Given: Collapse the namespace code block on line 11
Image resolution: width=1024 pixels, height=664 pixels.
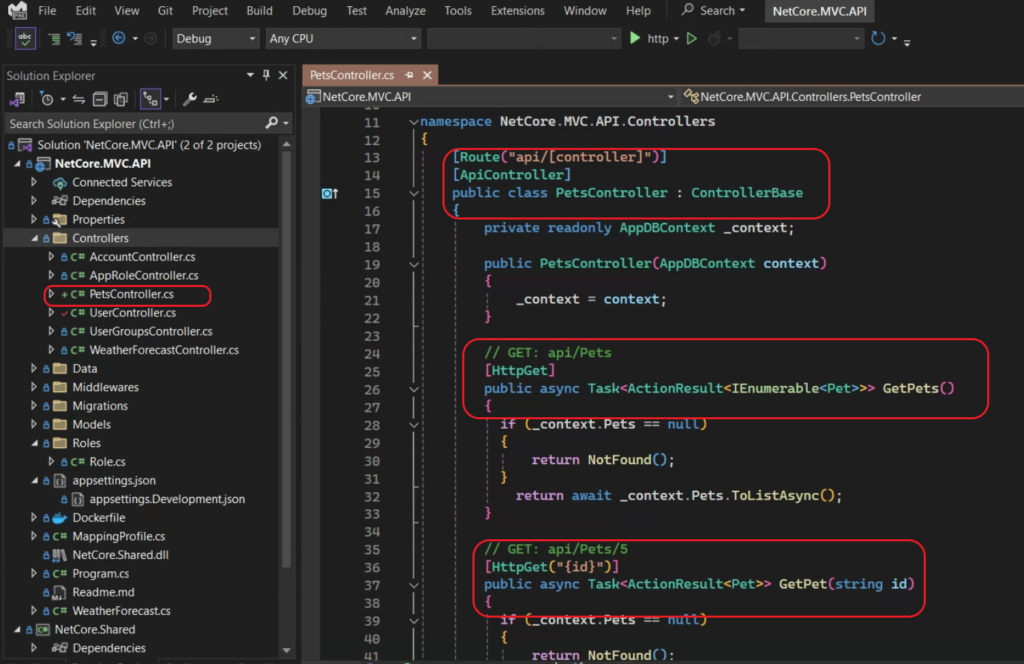Looking at the screenshot, I should tap(412, 122).
